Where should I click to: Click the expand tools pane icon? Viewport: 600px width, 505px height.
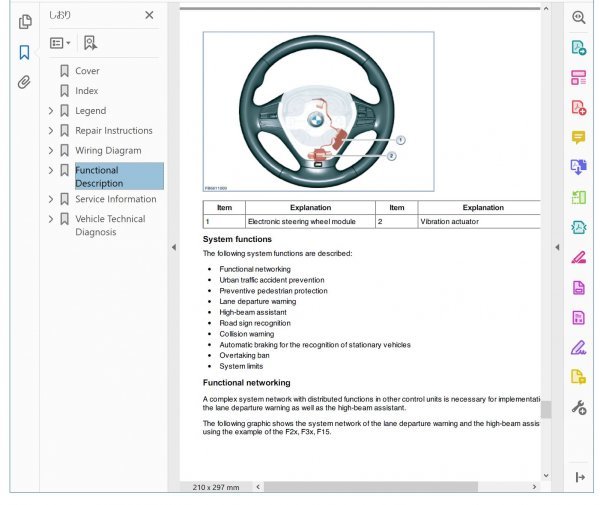(x=580, y=477)
